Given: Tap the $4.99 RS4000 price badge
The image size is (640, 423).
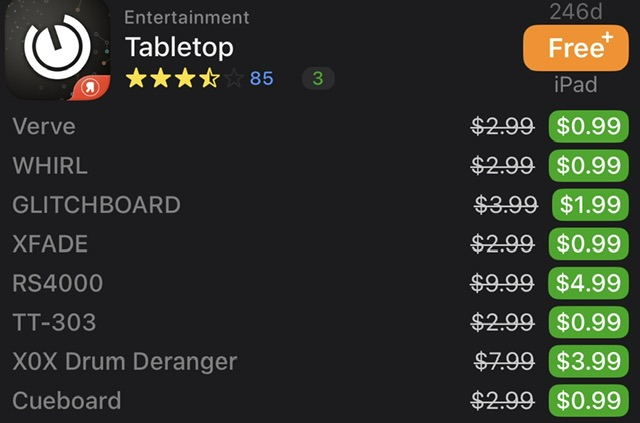Looking at the screenshot, I should pyautogui.click(x=590, y=283).
